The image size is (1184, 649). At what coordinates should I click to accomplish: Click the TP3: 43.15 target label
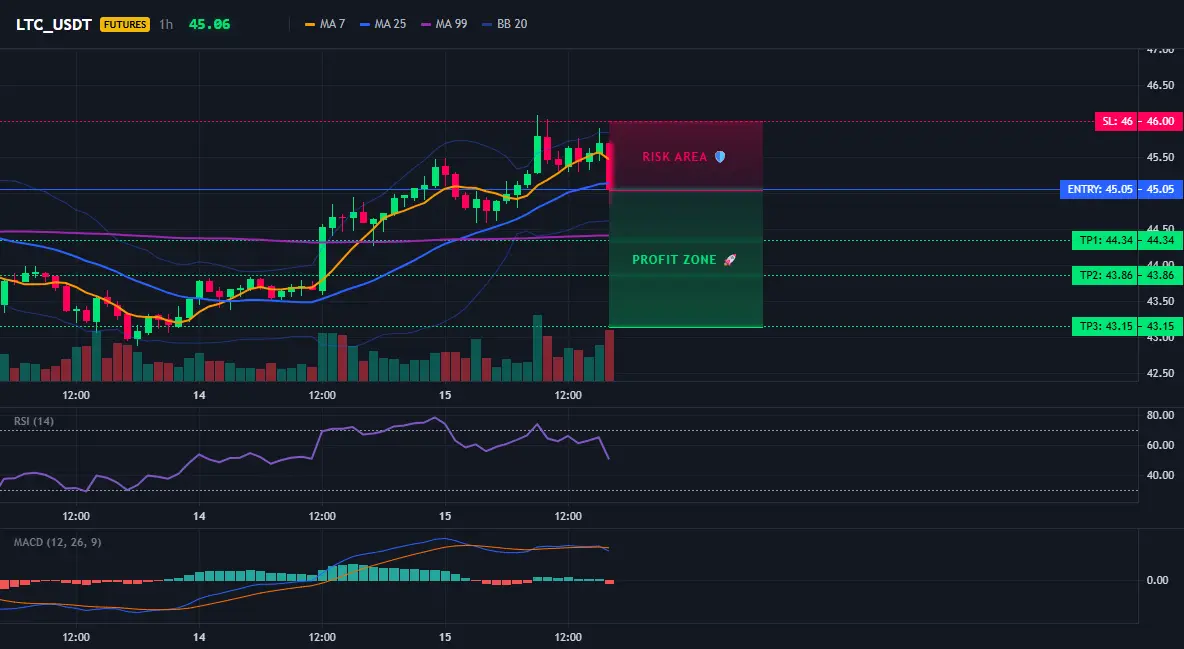pos(1105,326)
